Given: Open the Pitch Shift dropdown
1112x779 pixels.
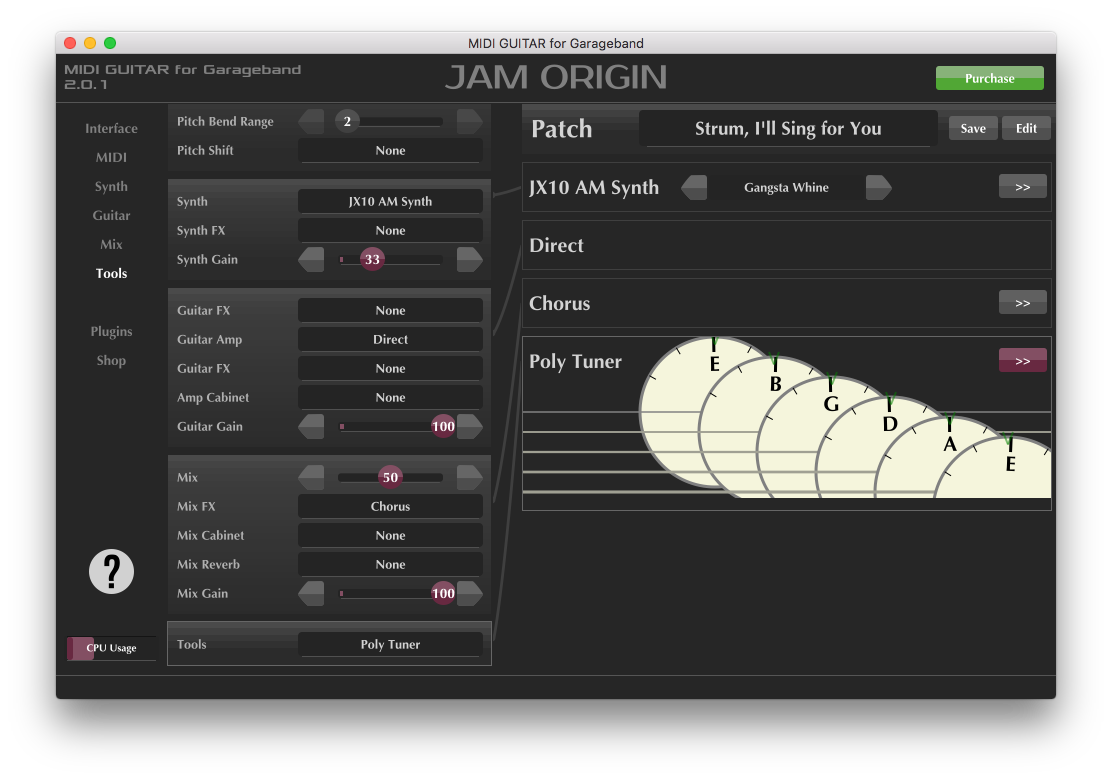Looking at the screenshot, I should pos(390,150).
